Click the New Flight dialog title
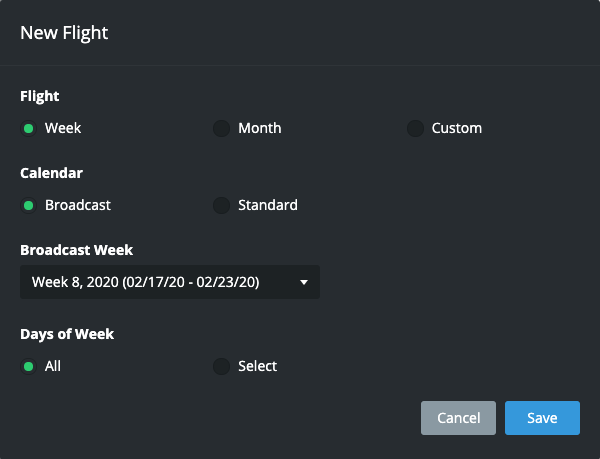 point(64,33)
